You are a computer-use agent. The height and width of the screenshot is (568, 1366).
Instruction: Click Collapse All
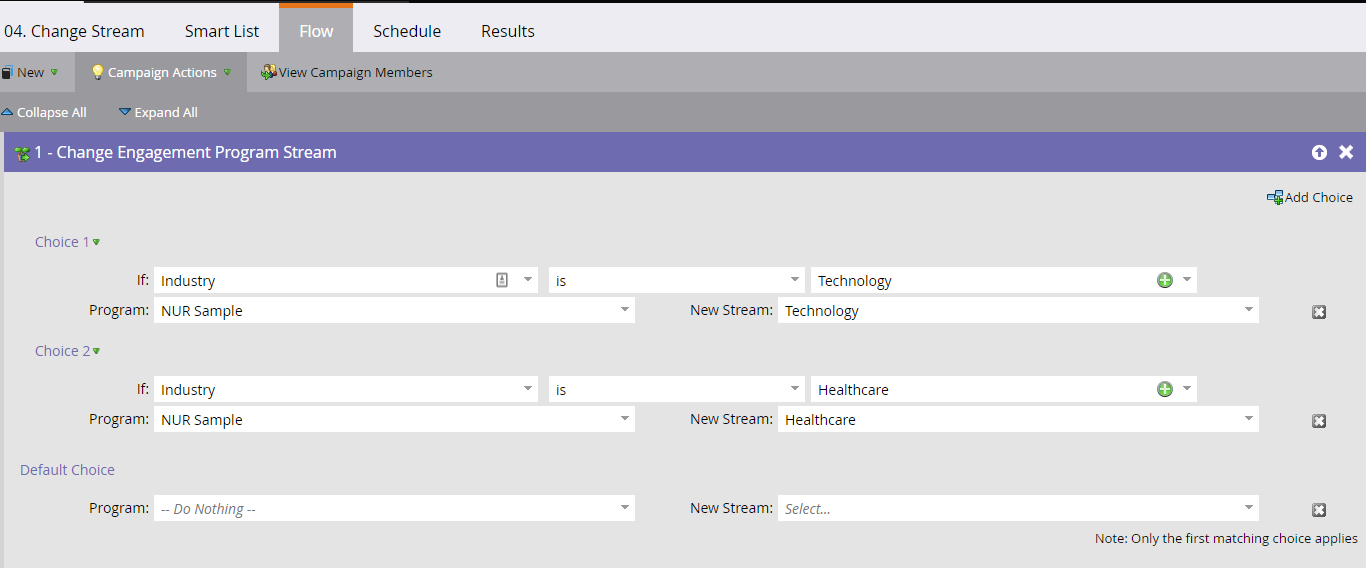(44, 112)
